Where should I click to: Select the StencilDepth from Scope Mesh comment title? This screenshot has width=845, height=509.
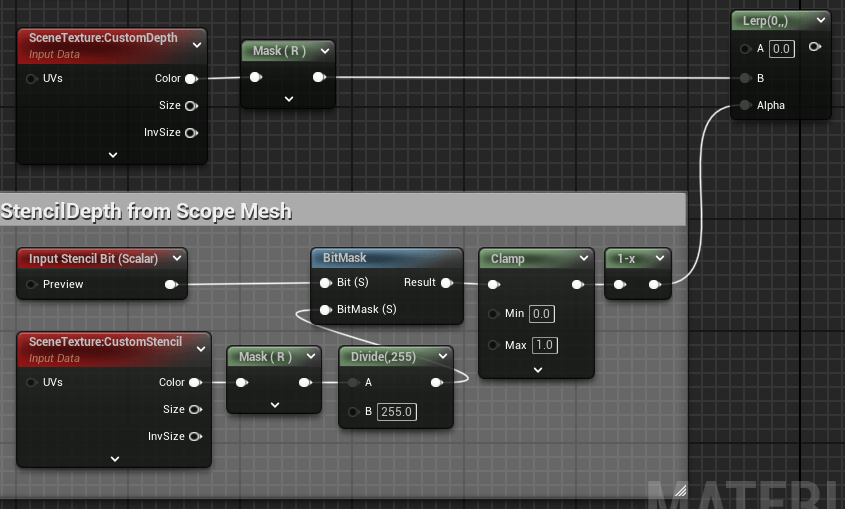(x=146, y=211)
